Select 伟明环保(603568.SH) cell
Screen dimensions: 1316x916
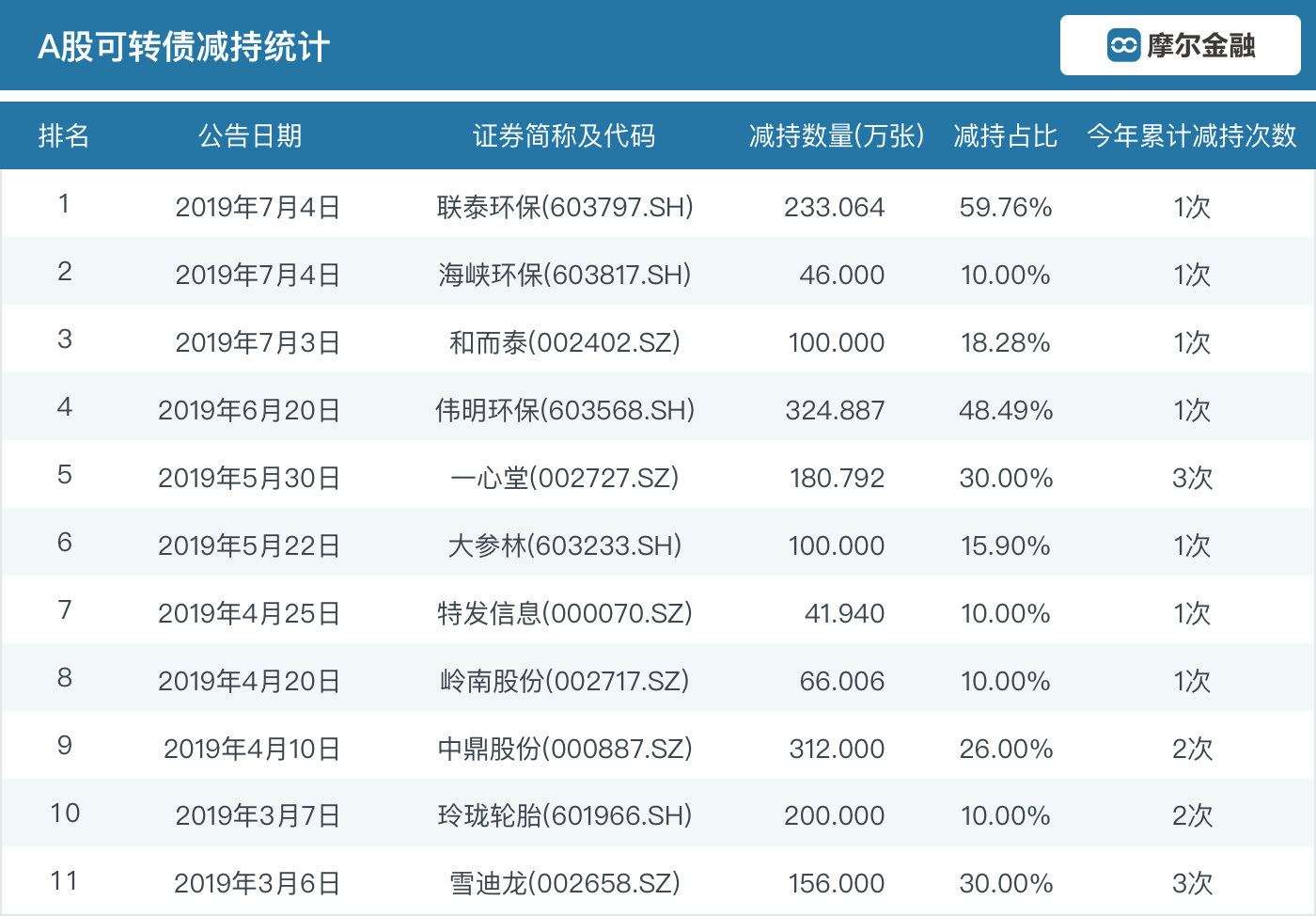click(x=565, y=410)
